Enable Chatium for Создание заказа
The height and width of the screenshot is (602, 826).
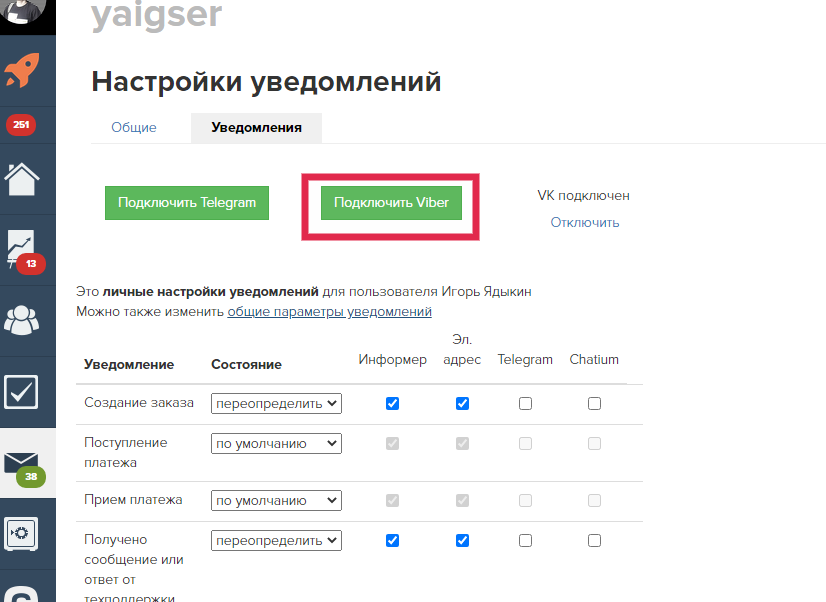[x=594, y=403]
